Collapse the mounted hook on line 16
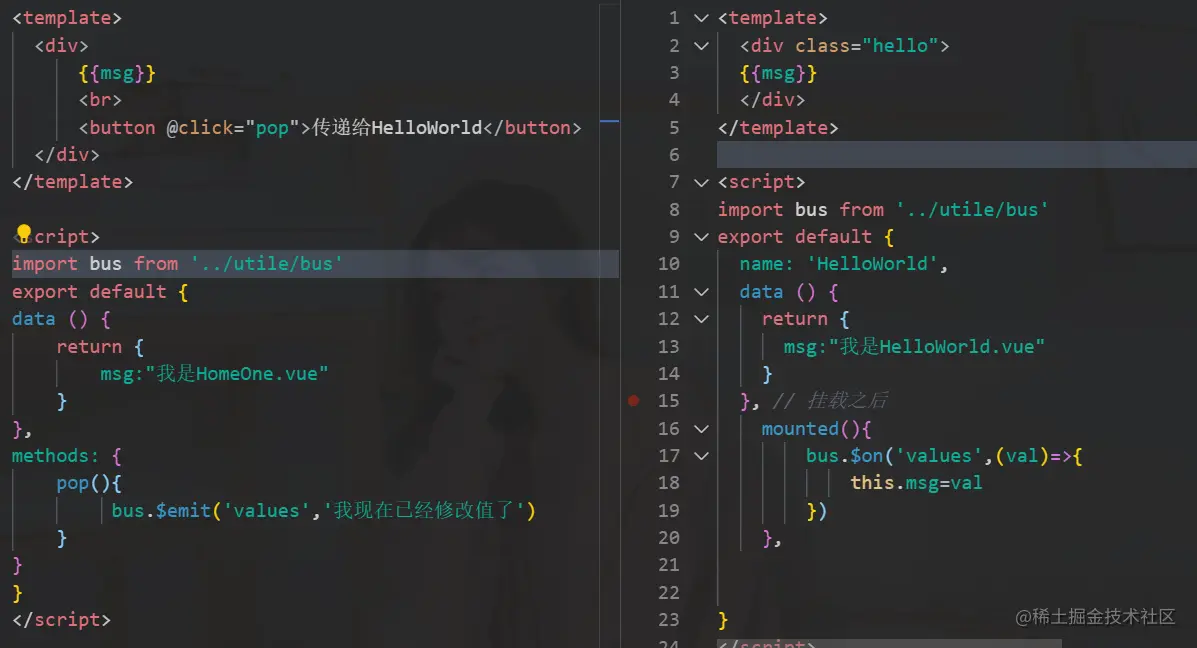Screen dimensions: 1197x648 tap(700, 428)
